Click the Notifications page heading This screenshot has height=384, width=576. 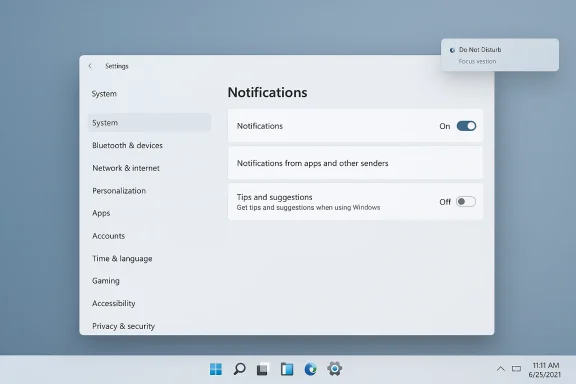[267, 92]
